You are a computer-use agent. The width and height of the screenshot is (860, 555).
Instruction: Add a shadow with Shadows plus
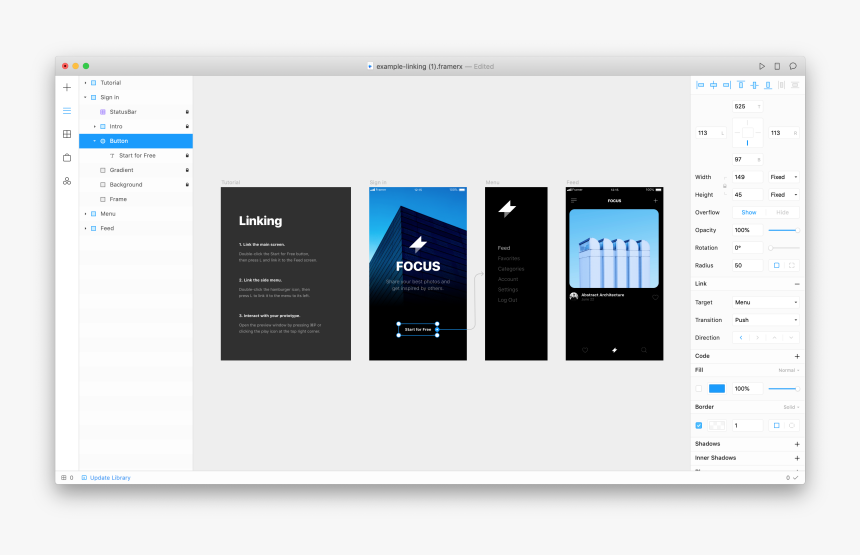[797, 444]
